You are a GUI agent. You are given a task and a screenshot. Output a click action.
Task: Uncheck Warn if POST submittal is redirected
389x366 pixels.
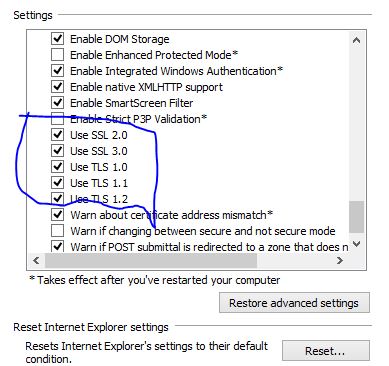(x=58, y=246)
